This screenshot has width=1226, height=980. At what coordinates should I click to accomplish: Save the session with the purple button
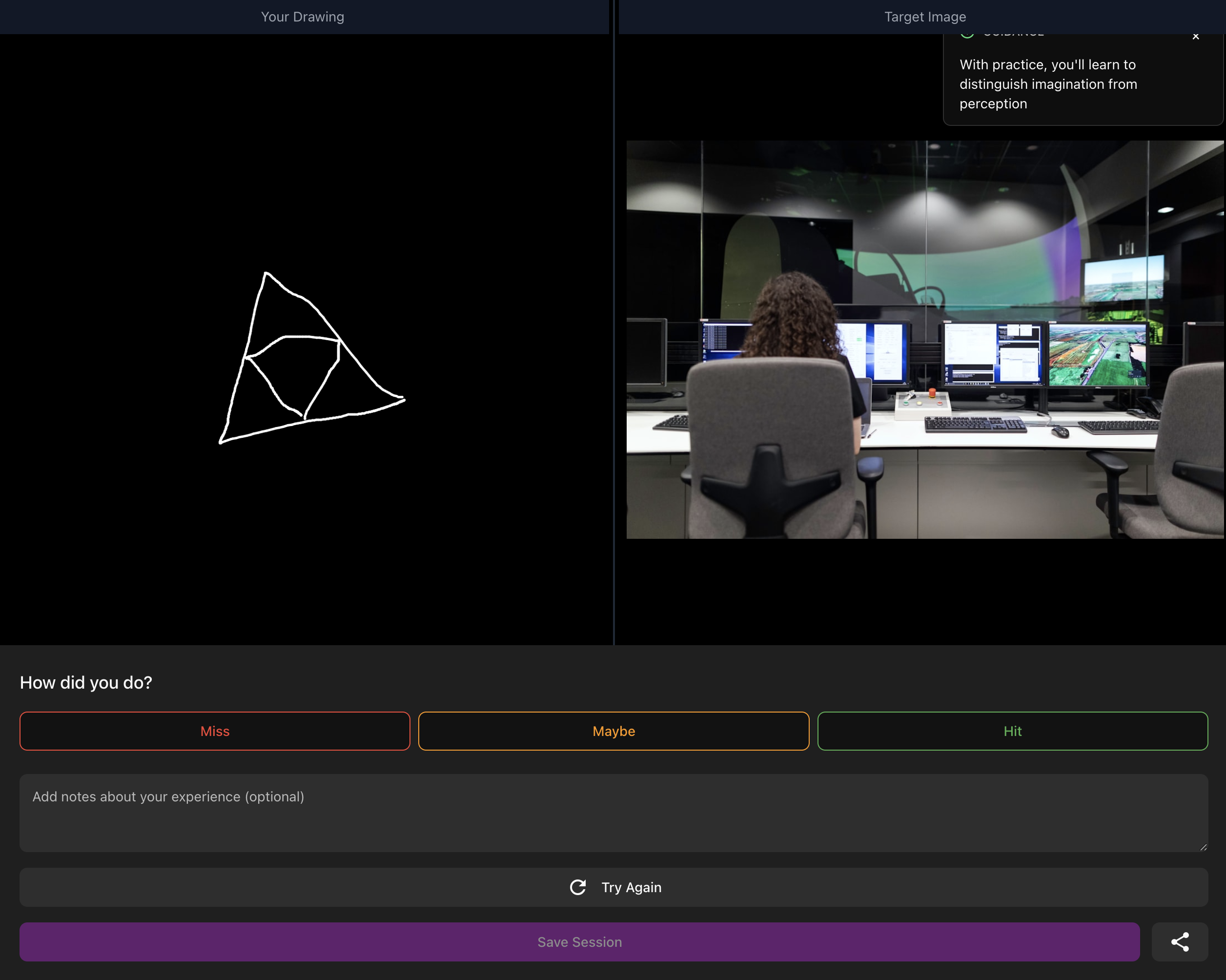click(579, 942)
